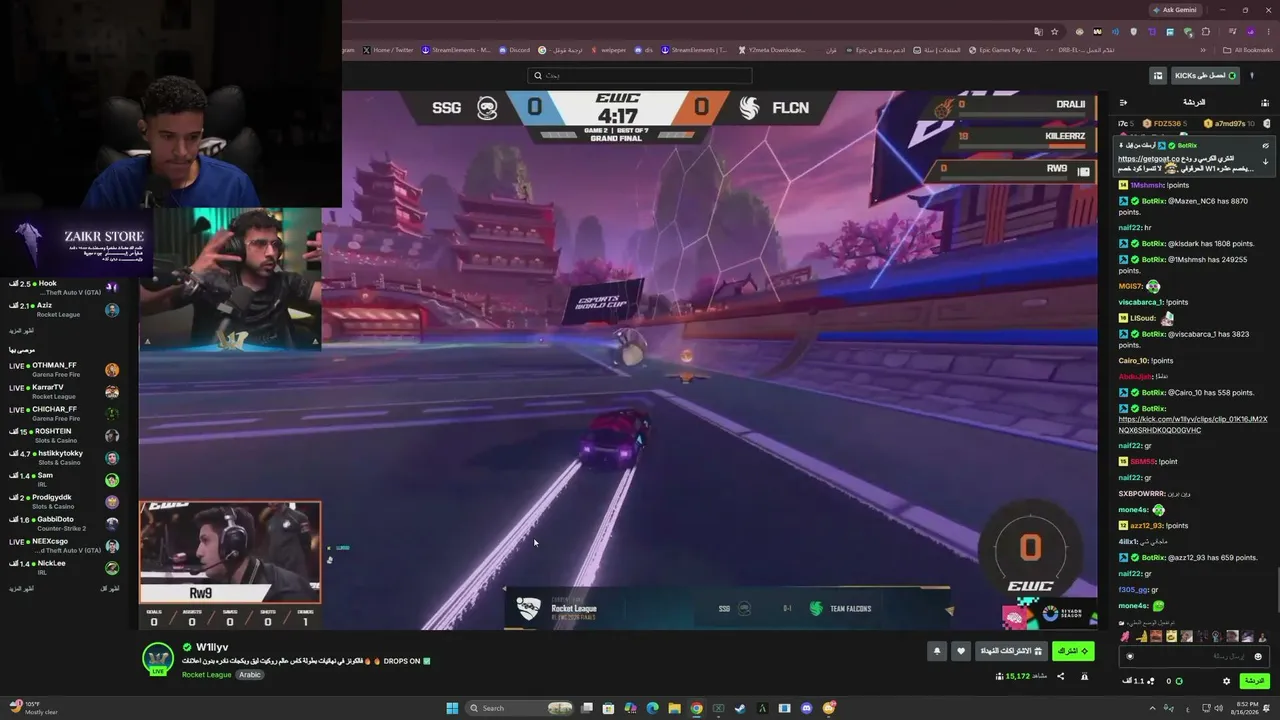Follow the channel with heart button

click(x=961, y=651)
